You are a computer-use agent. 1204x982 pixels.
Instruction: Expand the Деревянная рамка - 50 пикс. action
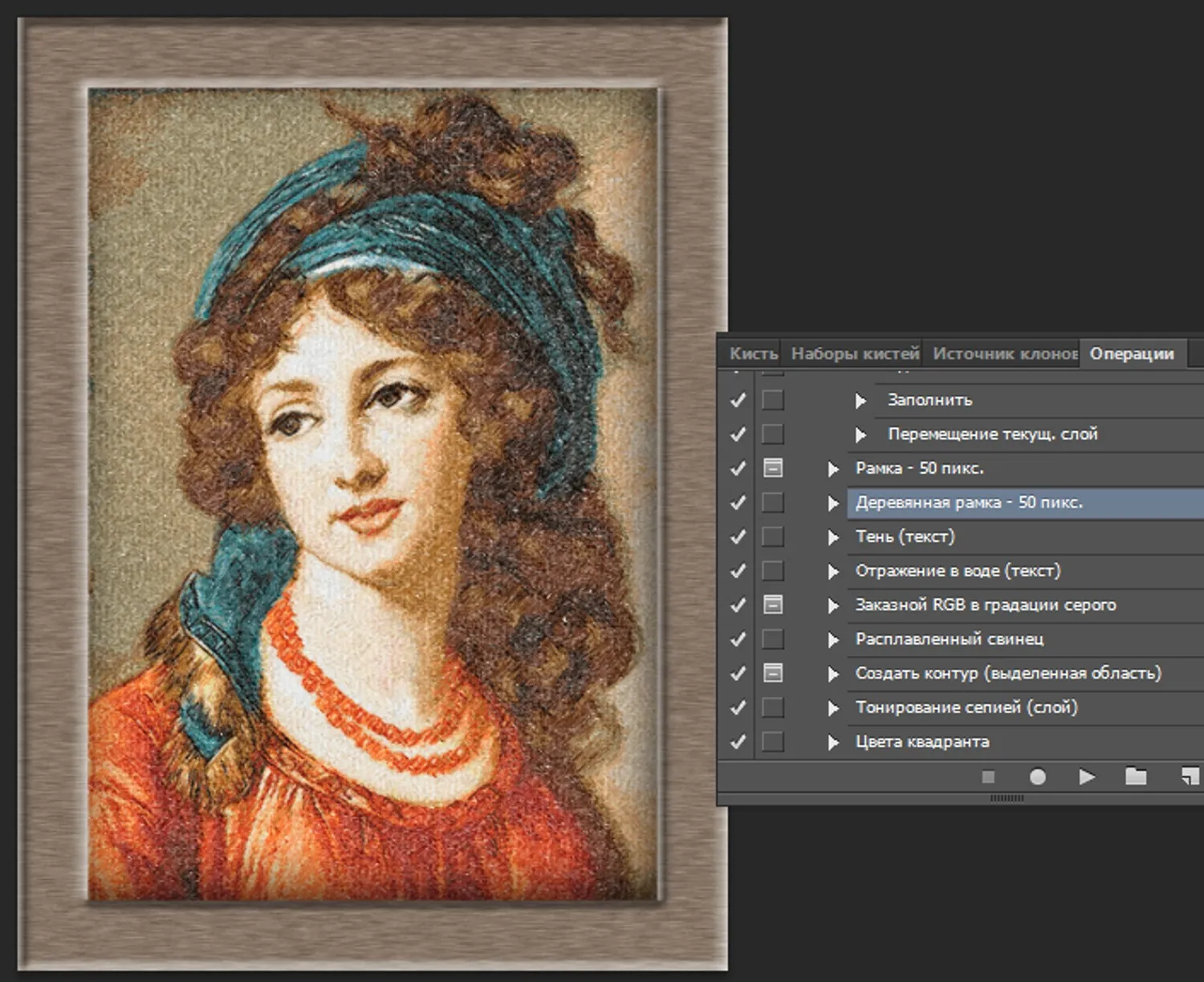coord(833,503)
